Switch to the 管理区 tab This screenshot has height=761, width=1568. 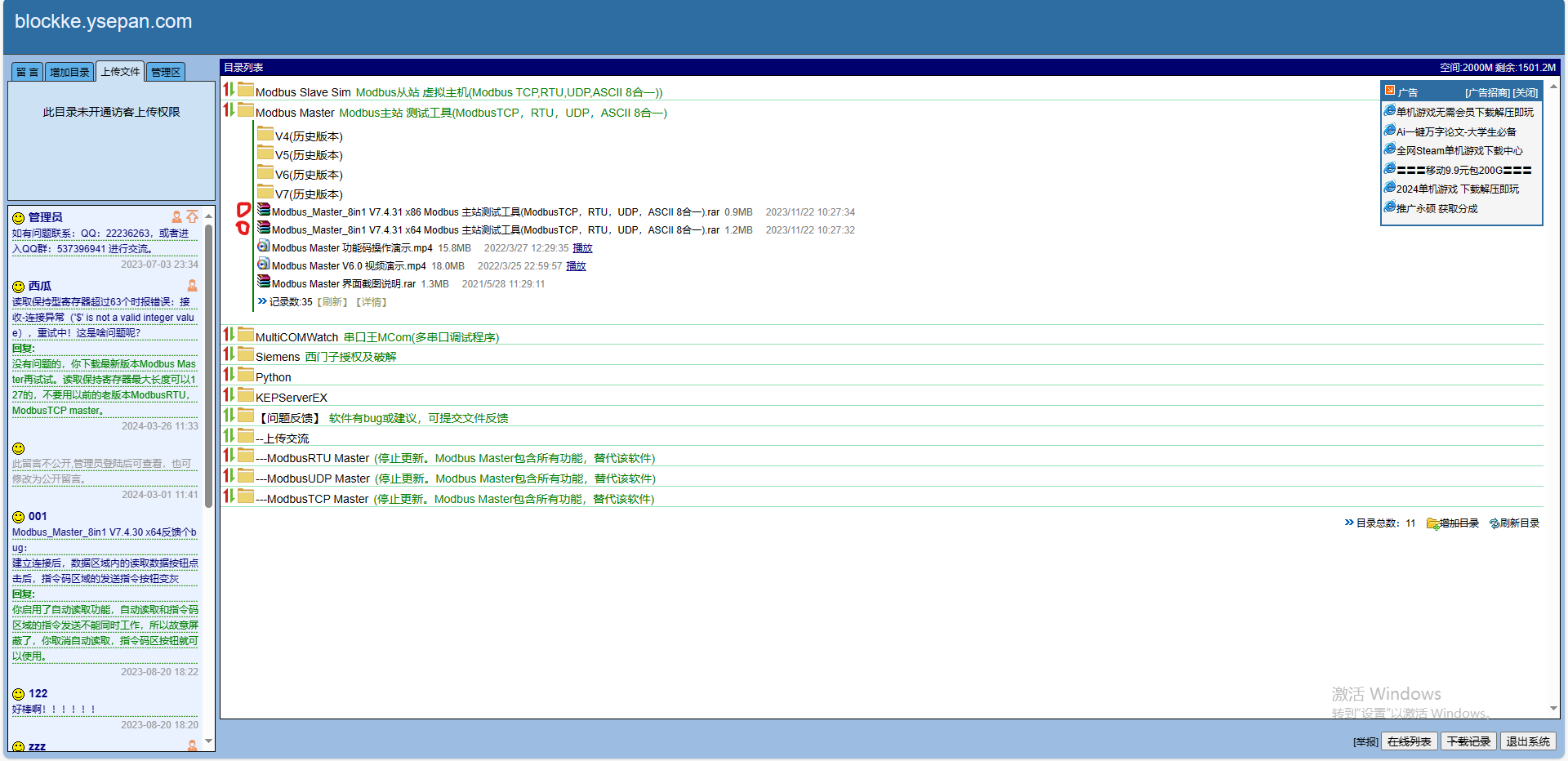165,72
